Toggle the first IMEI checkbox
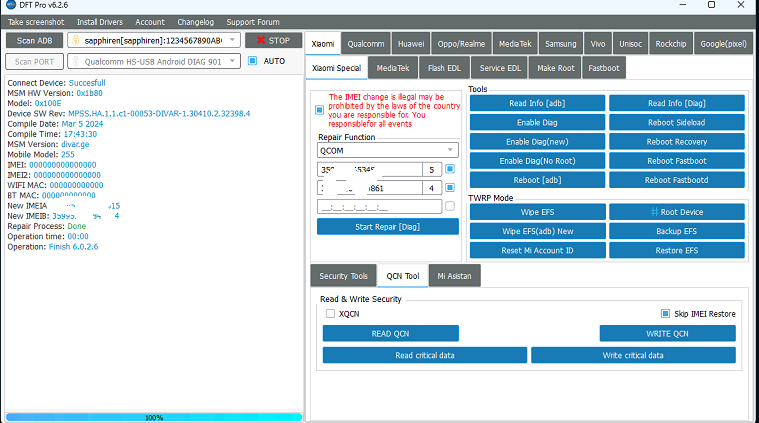Screen dimensions: 759x423 (x=450, y=169)
